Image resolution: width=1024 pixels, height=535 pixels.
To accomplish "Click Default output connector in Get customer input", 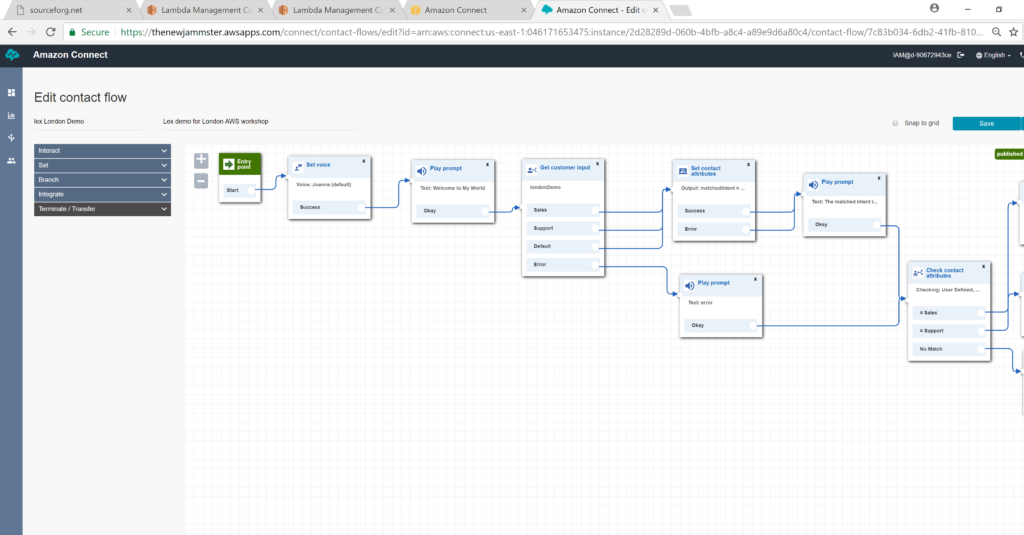I will pos(595,246).
